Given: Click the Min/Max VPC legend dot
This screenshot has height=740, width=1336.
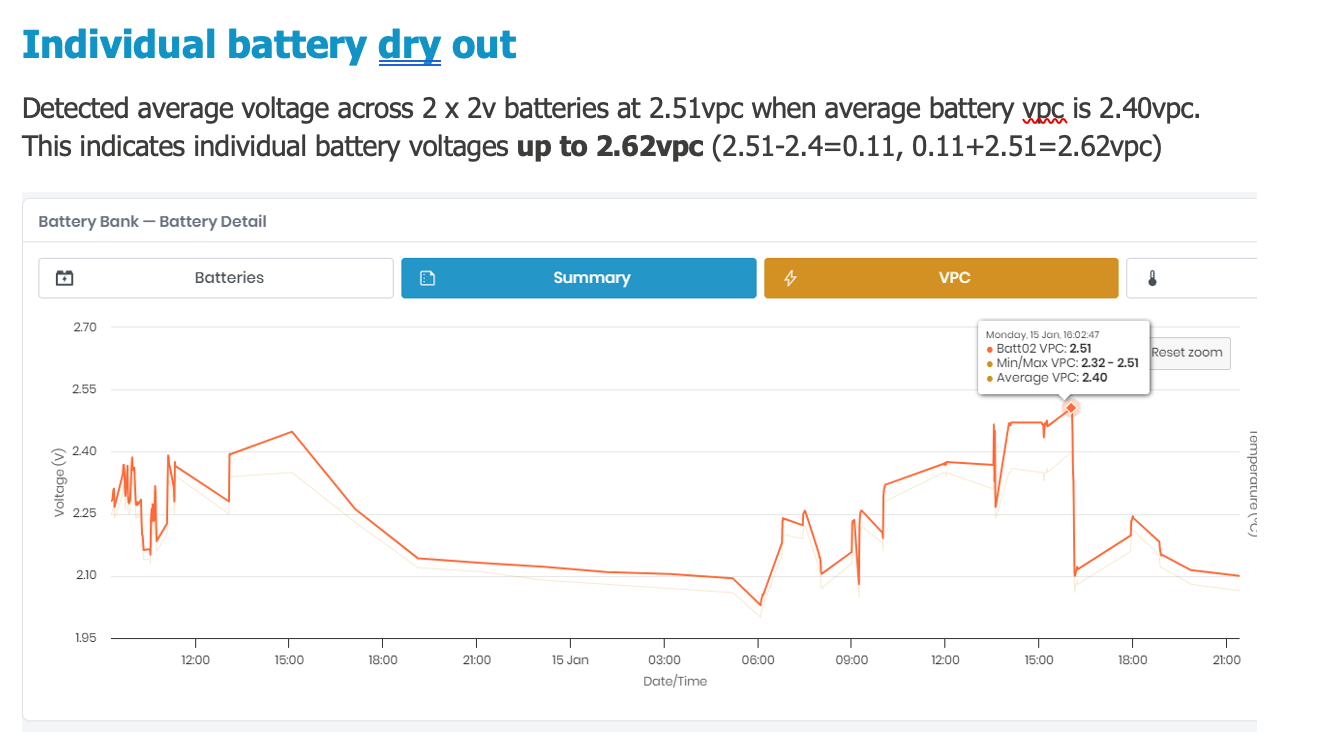Looking at the screenshot, I should pos(990,364).
